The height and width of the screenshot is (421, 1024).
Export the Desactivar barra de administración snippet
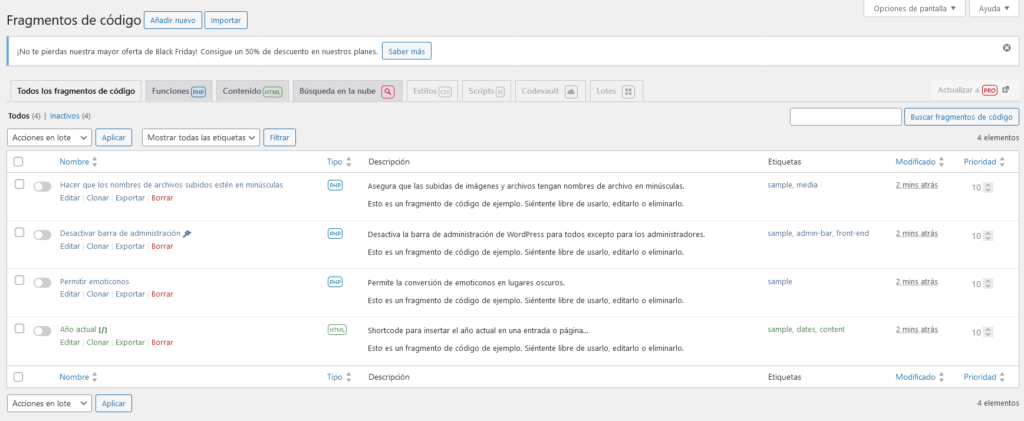coord(130,246)
